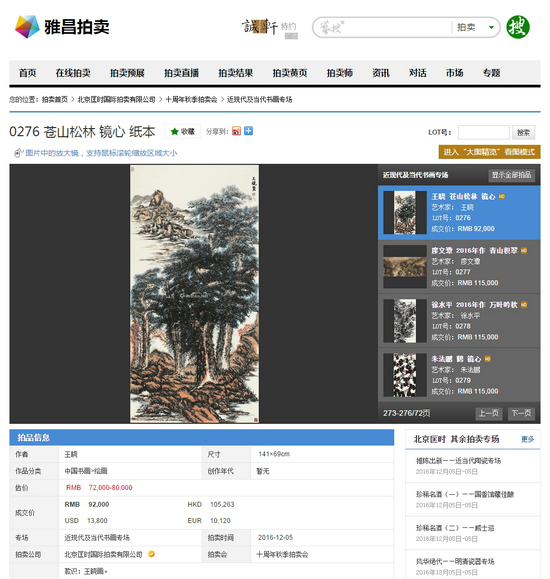Click the 更多 link for other sessions

click(527, 439)
